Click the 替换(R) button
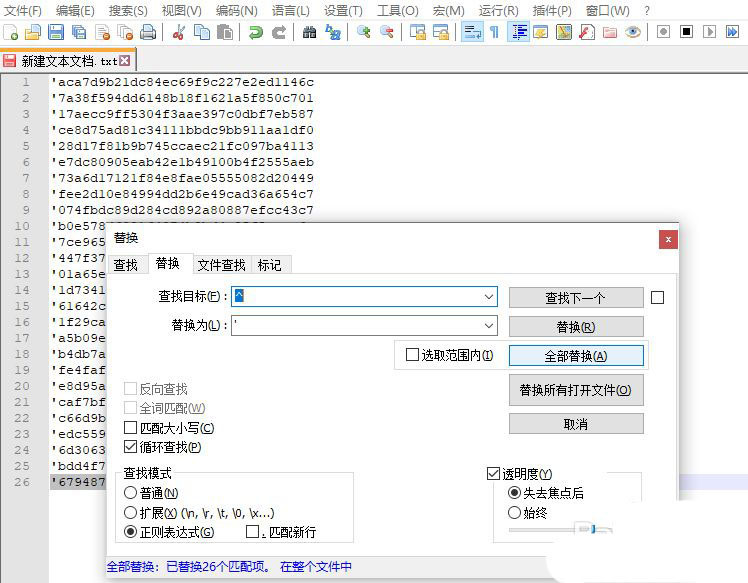Image resolution: width=748 pixels, height=583 pixels. click(x=576, y=327)
